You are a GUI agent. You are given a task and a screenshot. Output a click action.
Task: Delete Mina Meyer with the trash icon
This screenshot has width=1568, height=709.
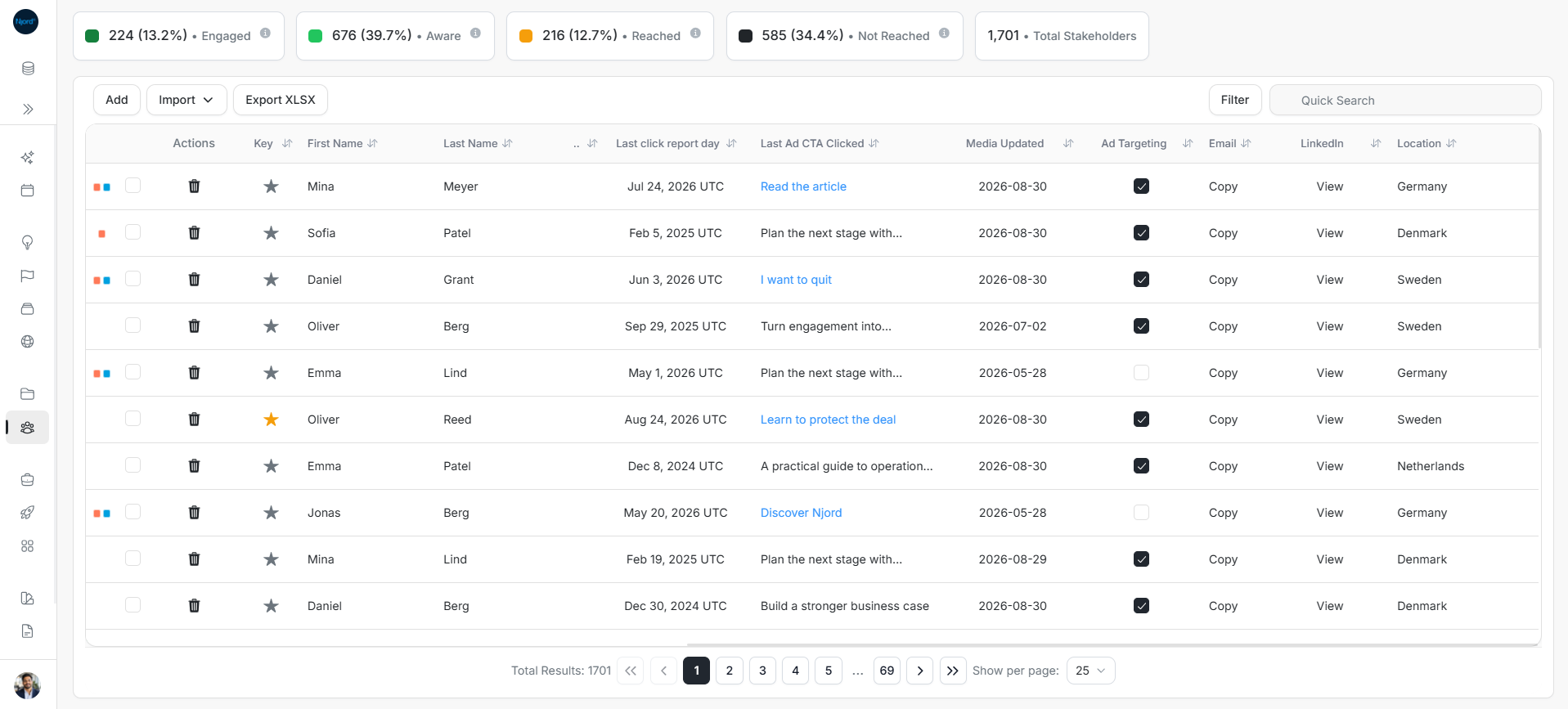pos(195,186)
